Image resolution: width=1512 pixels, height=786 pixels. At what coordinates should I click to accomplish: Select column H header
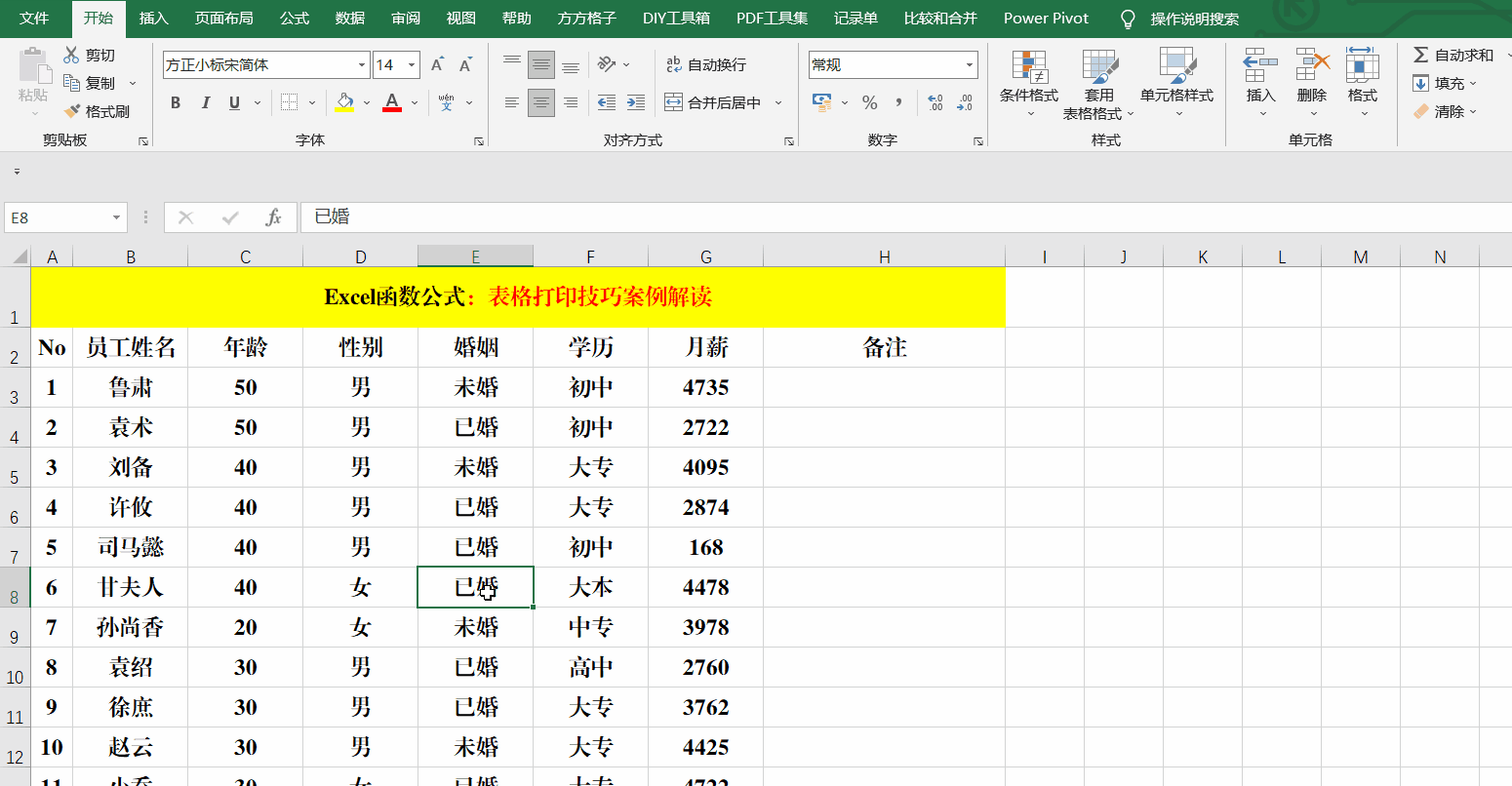coord(884,257)
